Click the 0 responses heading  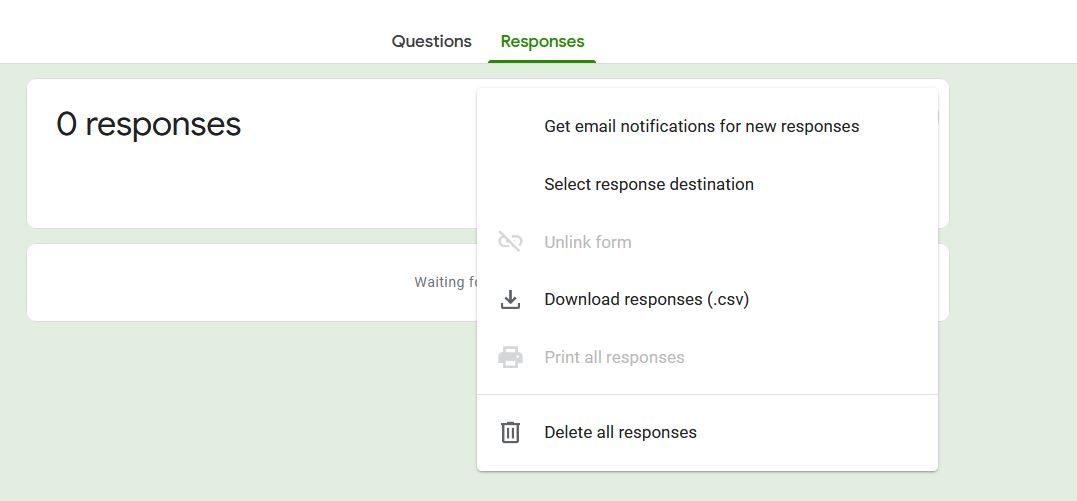click(148, 124)
